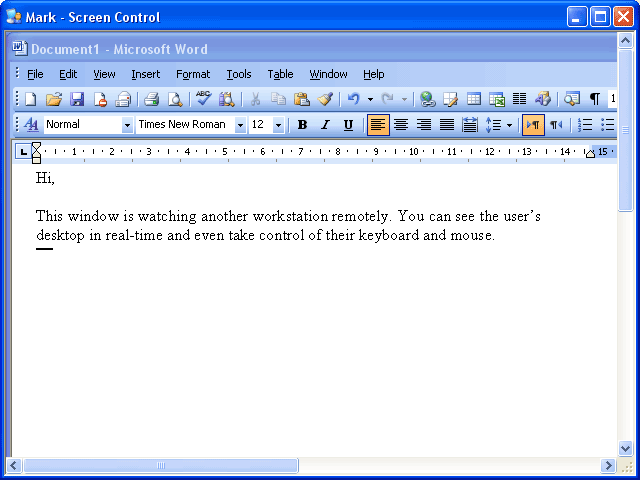This screenshot has width=640, height=480.
Task: Click the word "Hi," in the document
Action: pos(45,178)
